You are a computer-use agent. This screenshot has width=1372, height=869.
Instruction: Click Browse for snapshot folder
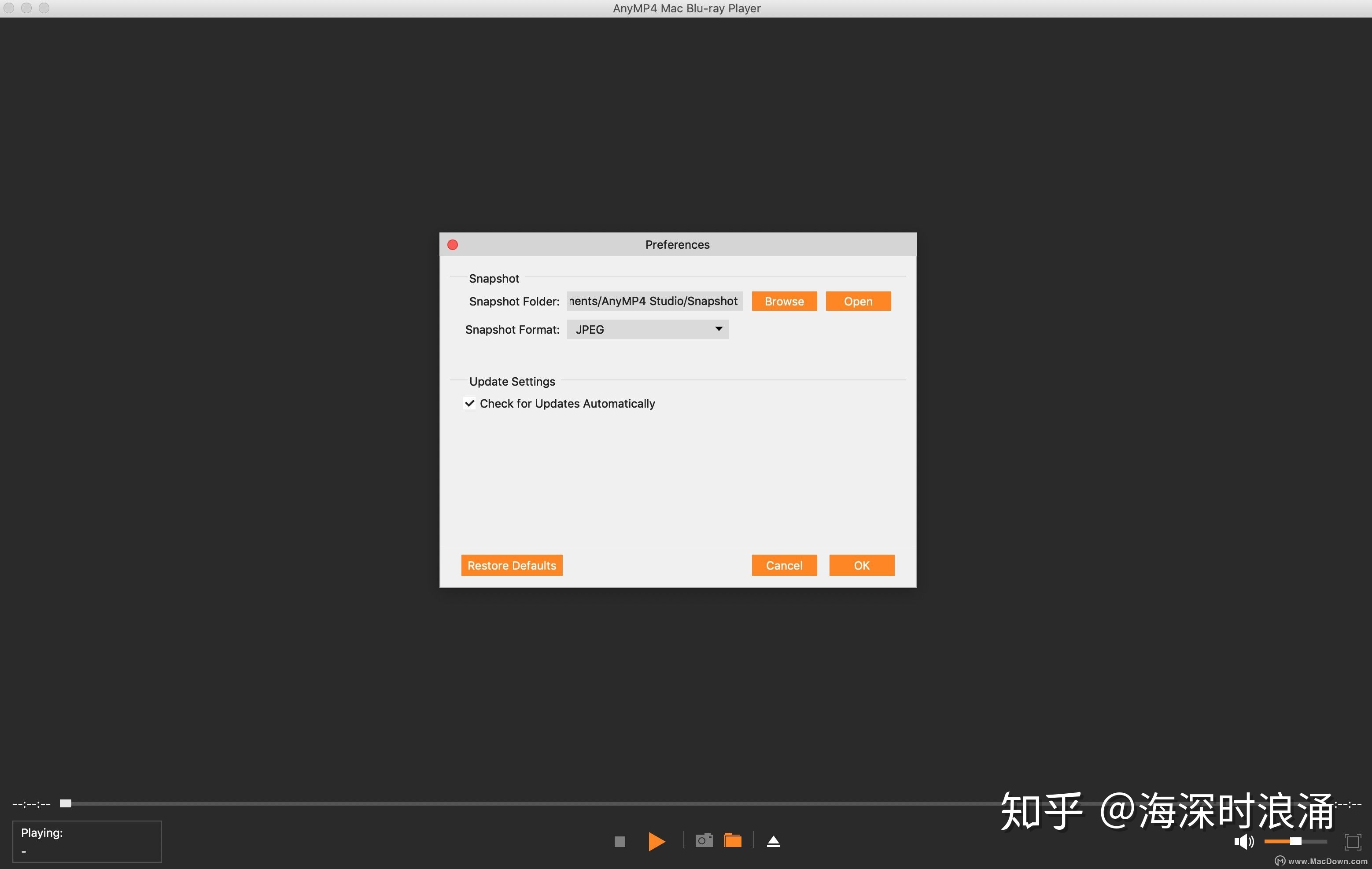[784, 302]
